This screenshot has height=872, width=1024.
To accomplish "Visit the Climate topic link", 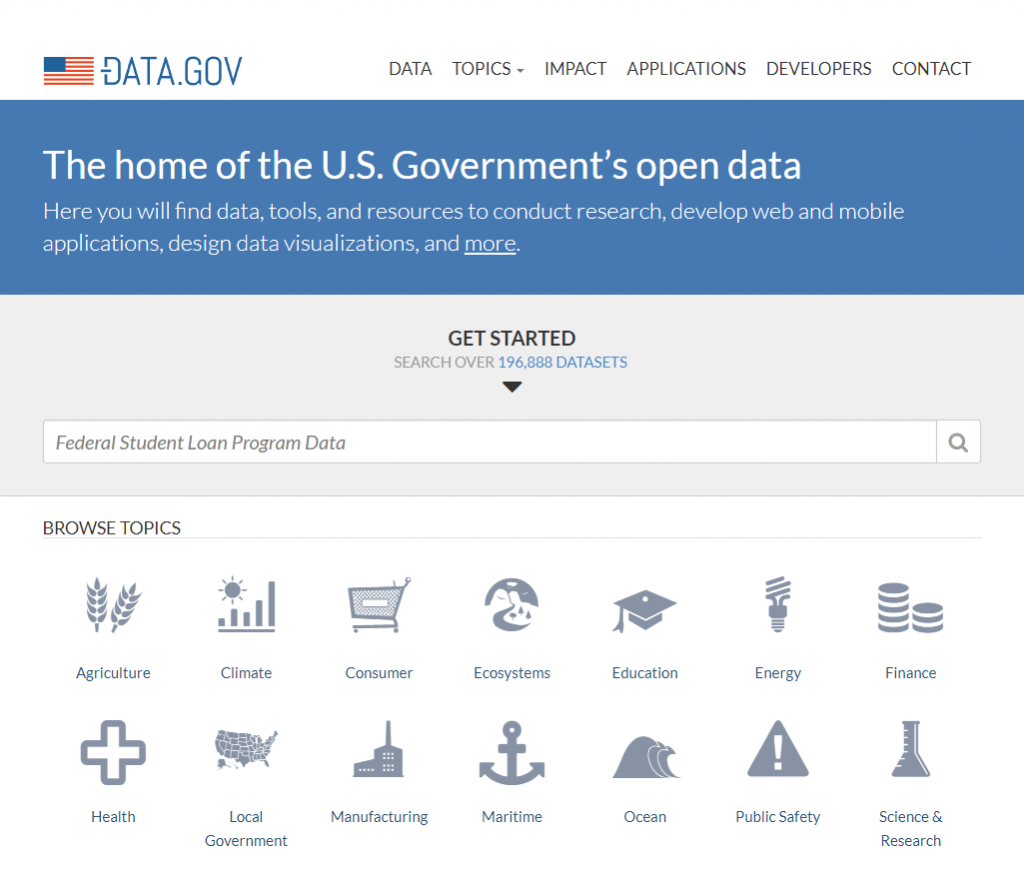I will click(246, 673).
